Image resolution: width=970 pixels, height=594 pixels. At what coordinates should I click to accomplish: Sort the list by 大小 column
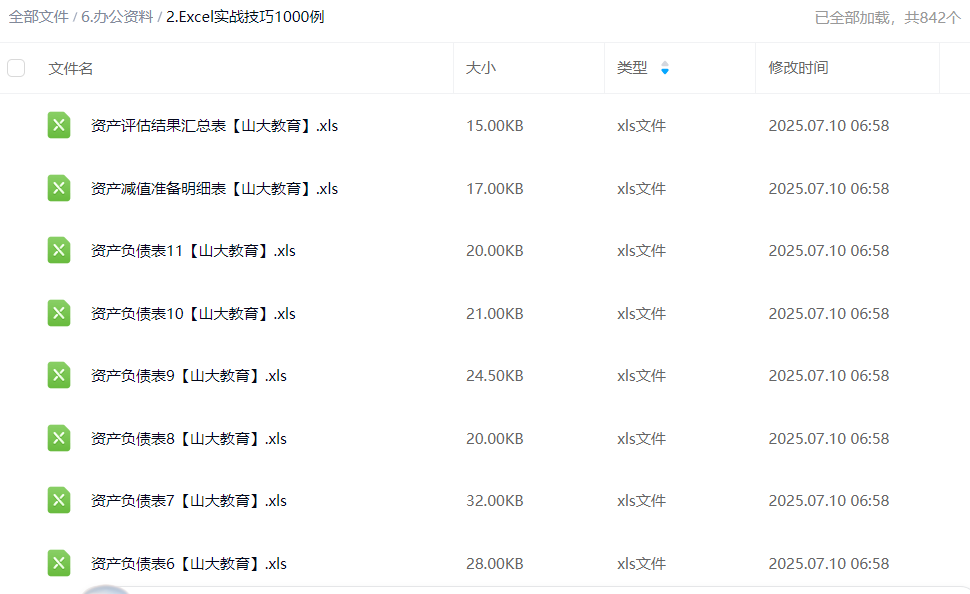[x=481, y=68]
